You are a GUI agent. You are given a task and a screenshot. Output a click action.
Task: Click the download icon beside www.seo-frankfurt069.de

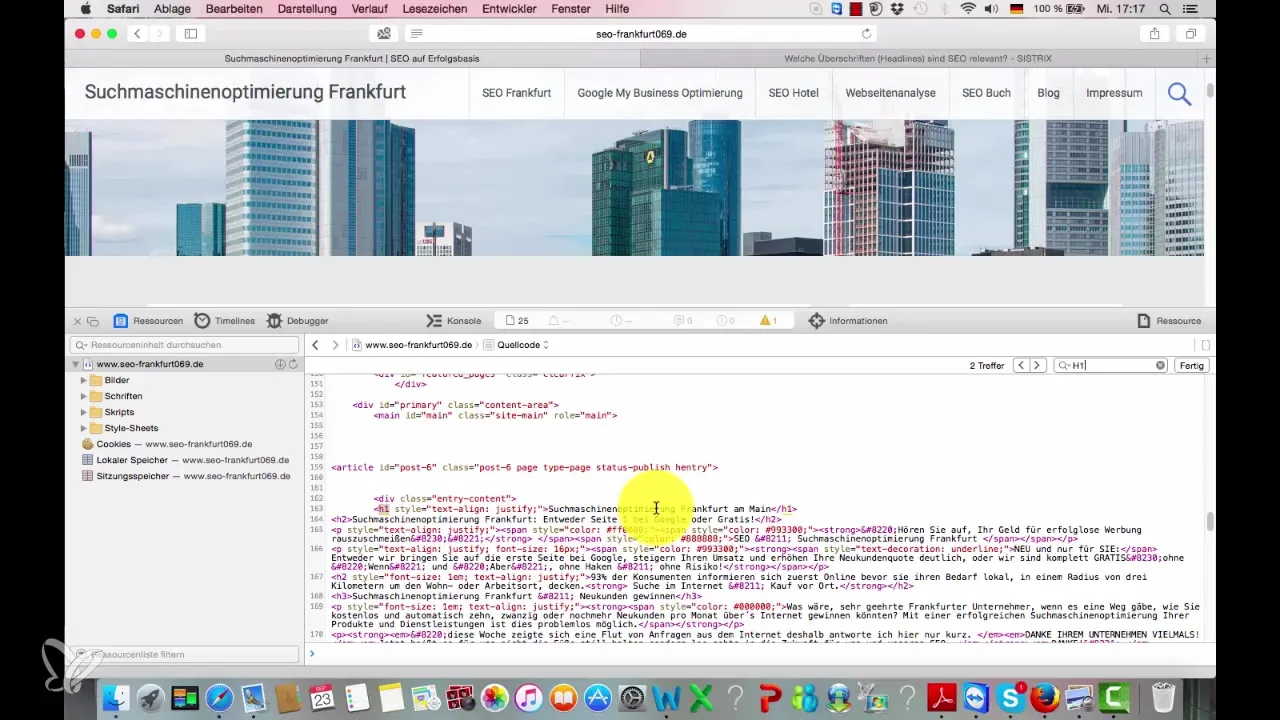pos(280,364)
